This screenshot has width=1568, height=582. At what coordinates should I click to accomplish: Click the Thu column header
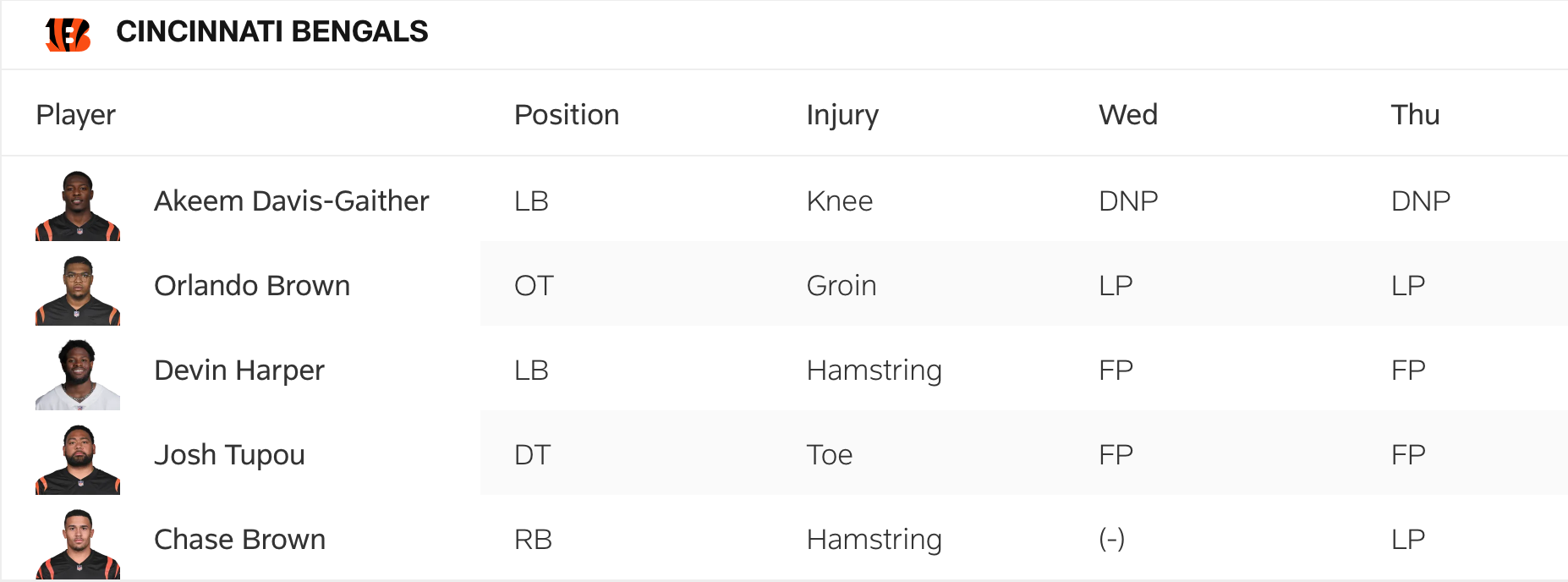click(1415, 115)
